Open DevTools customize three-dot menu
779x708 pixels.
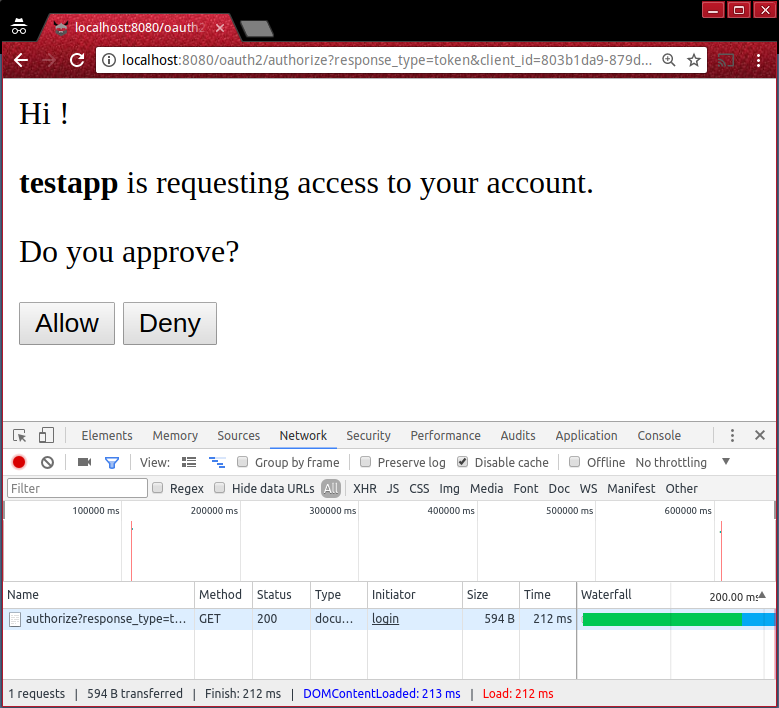[732, 436]
